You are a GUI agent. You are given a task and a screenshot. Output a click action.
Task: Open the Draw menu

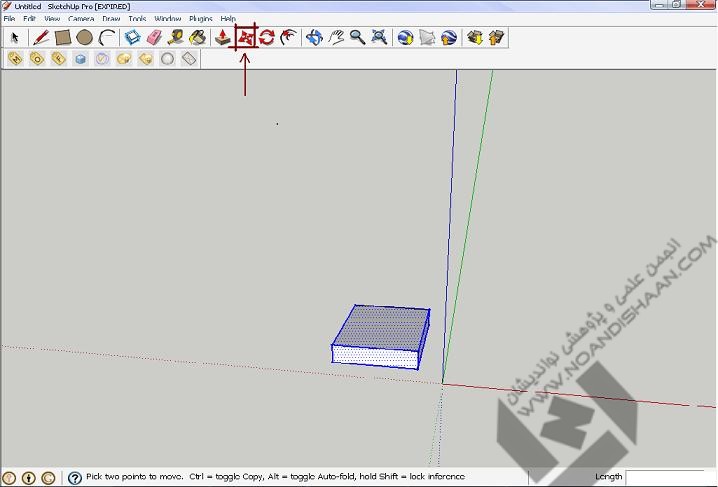point(110,19)
